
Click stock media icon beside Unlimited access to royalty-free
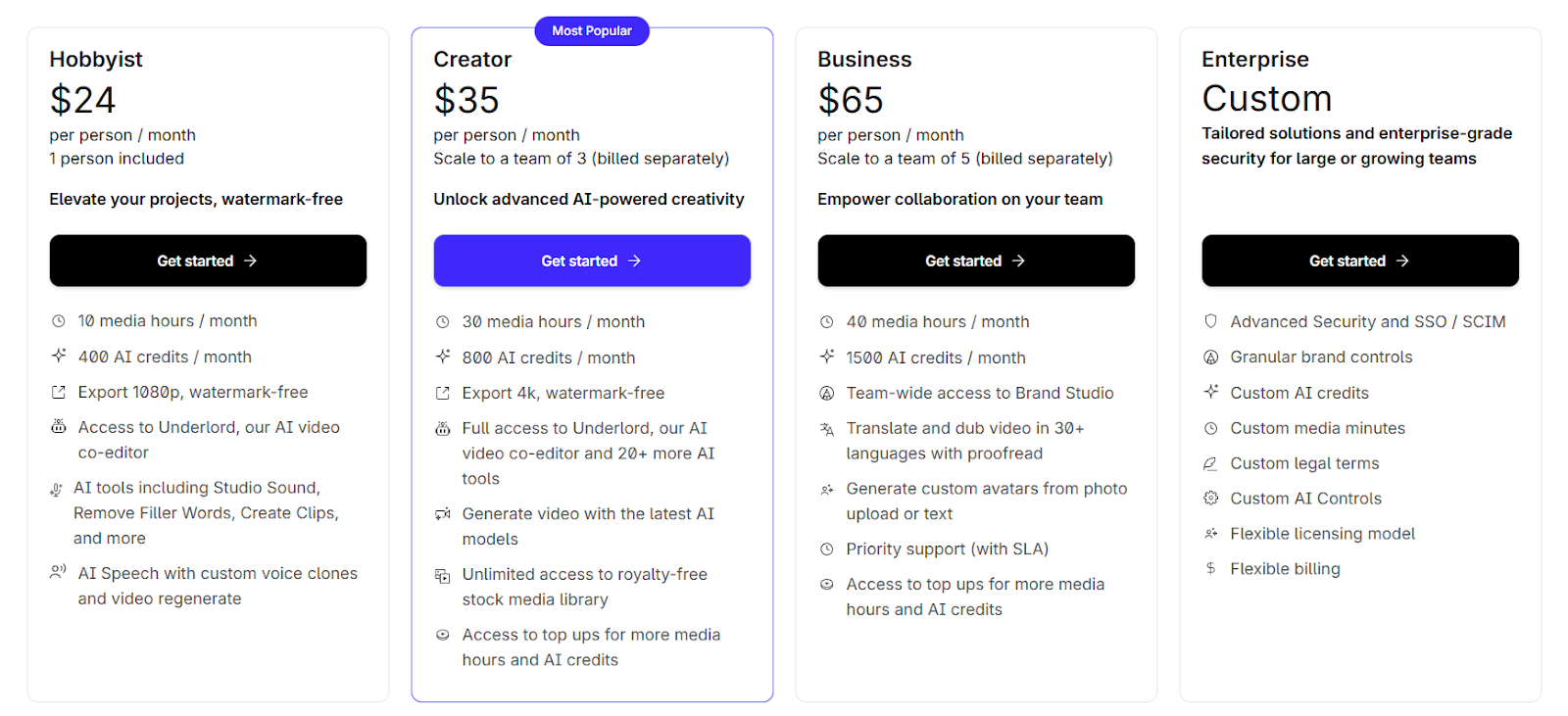[443, 575]
